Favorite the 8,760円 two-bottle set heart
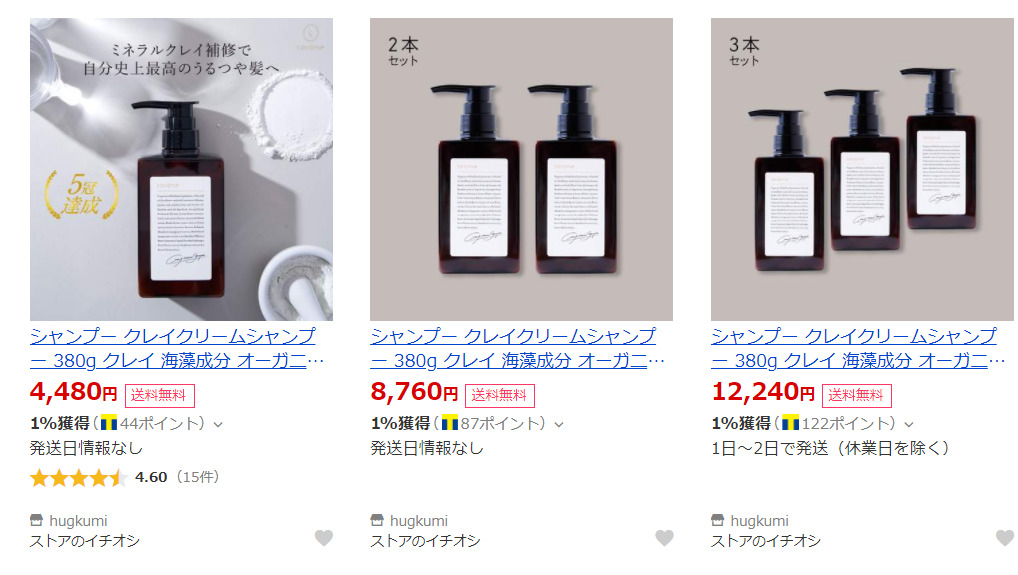The width and height of the screenshot is (1018, 575). tap(664, 537)
